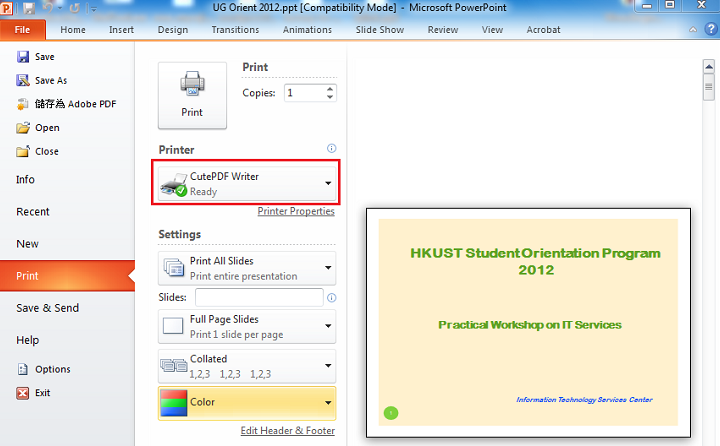Viewport: 720px width, 446px height.
Task: Increase the number of copies with up arrow
Action: tap(330, 88)
